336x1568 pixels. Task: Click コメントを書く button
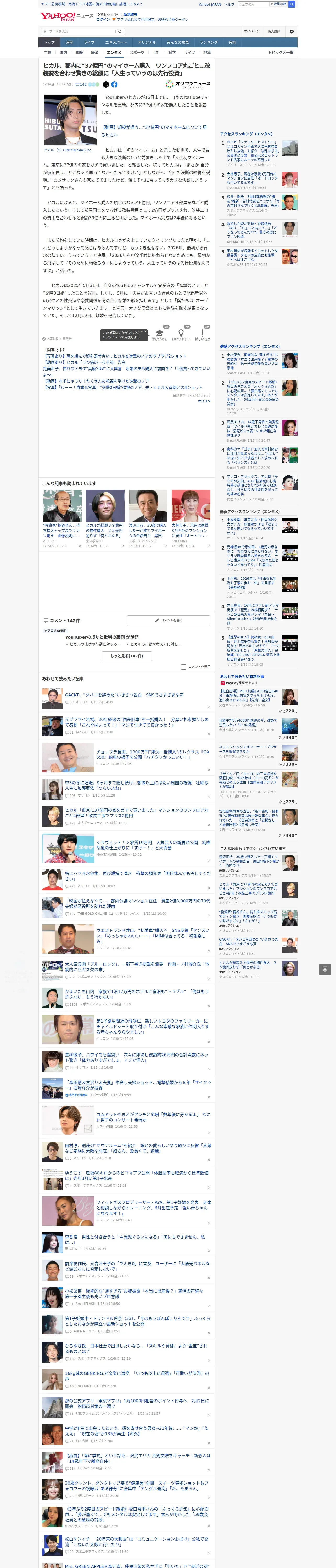click(168, 620)
